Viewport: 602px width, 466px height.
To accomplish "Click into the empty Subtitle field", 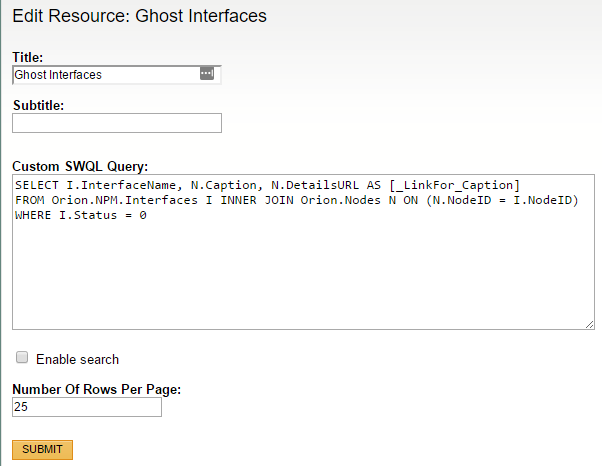I will coord(117,123).
